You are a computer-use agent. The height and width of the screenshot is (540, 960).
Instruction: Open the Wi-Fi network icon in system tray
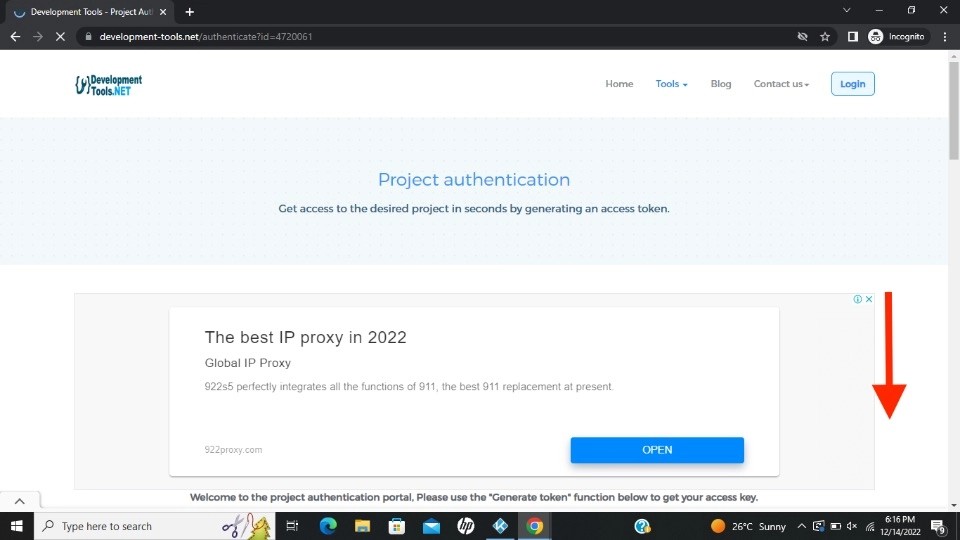click(870, 526)
